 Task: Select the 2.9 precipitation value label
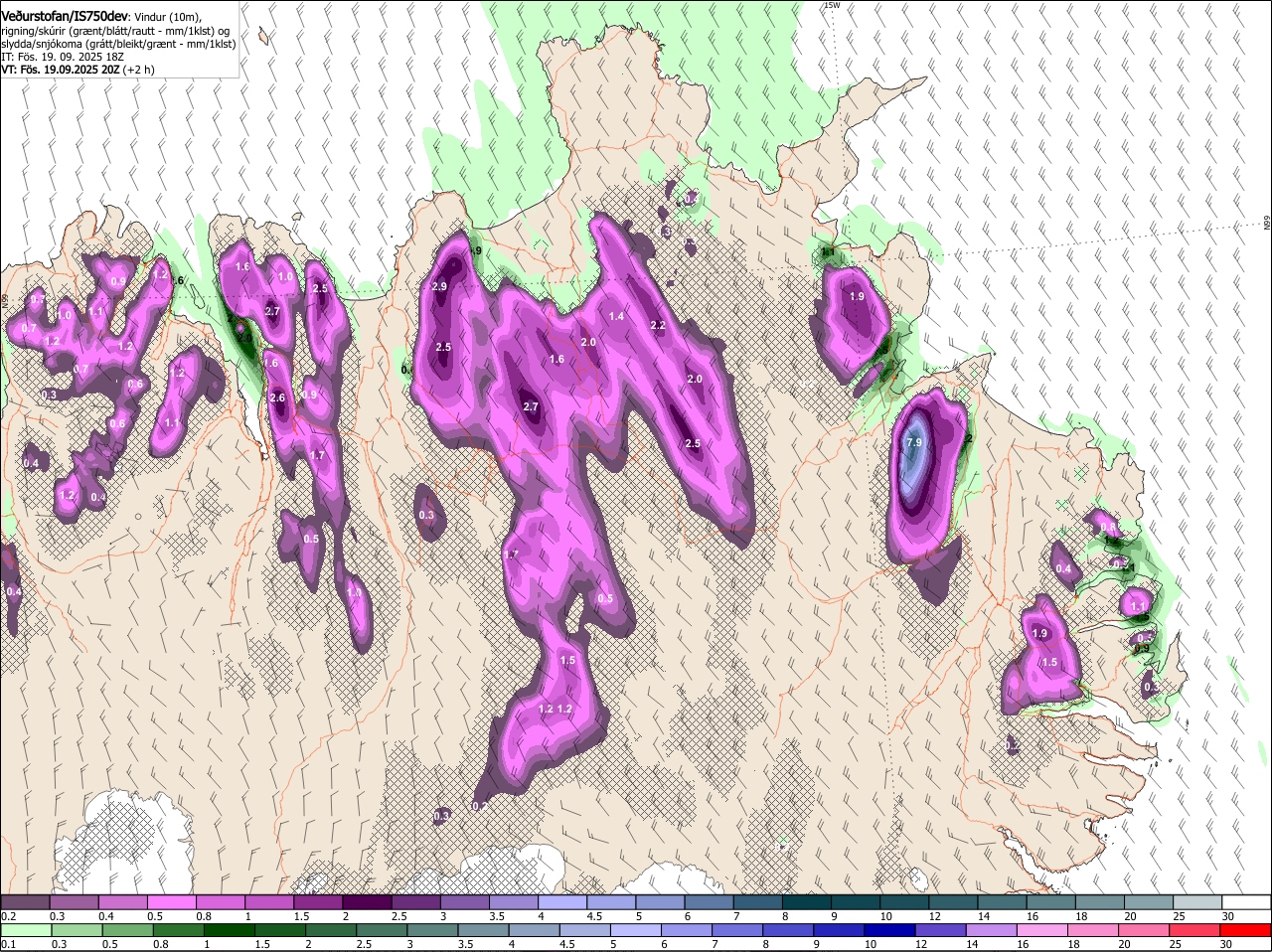coord(439,286)
